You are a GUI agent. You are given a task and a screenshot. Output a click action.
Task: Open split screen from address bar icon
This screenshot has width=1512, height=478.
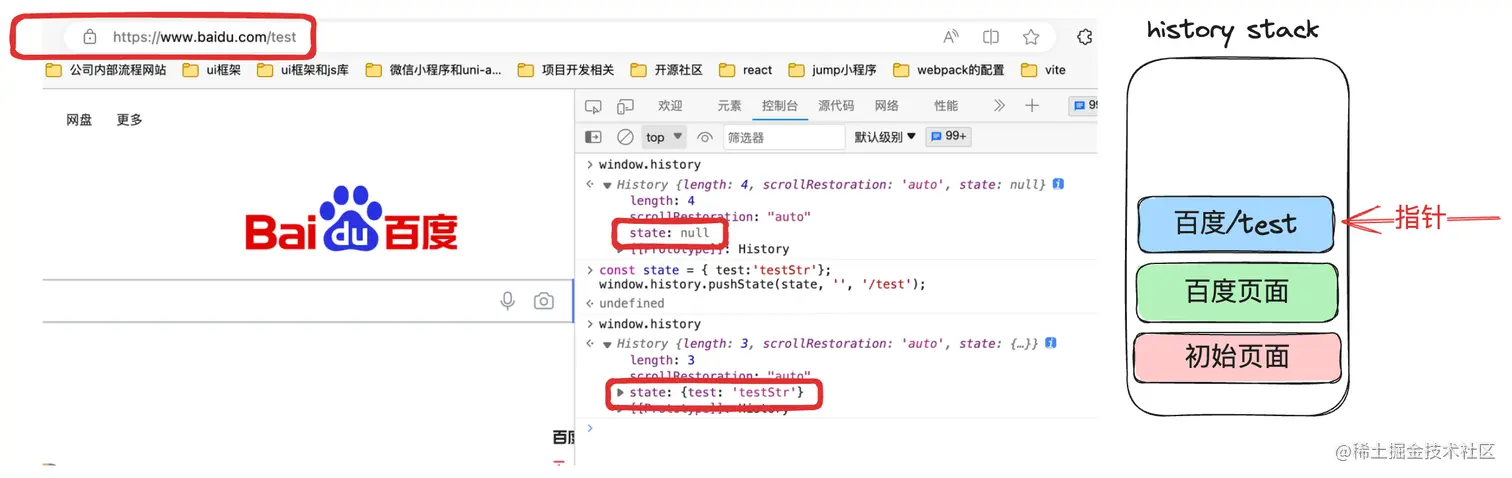coord(991,37)
